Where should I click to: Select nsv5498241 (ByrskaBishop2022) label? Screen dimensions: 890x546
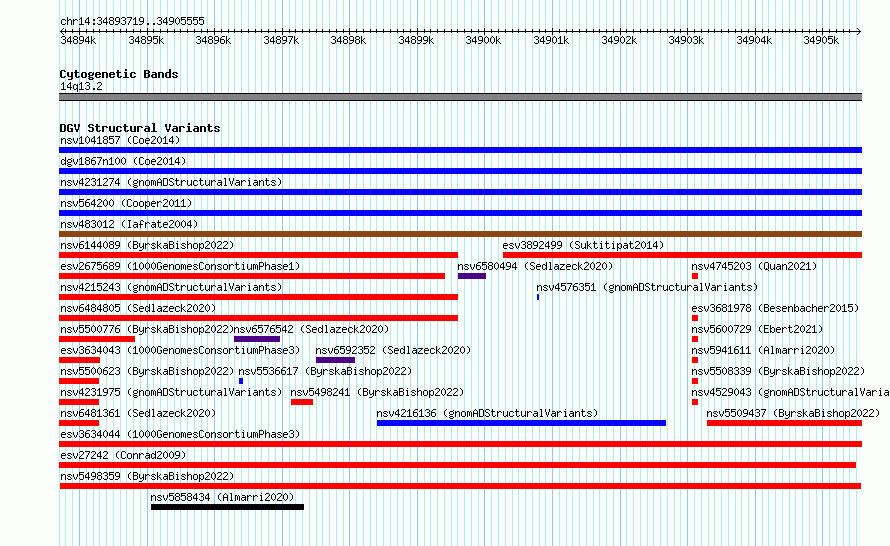click(377, 392)
